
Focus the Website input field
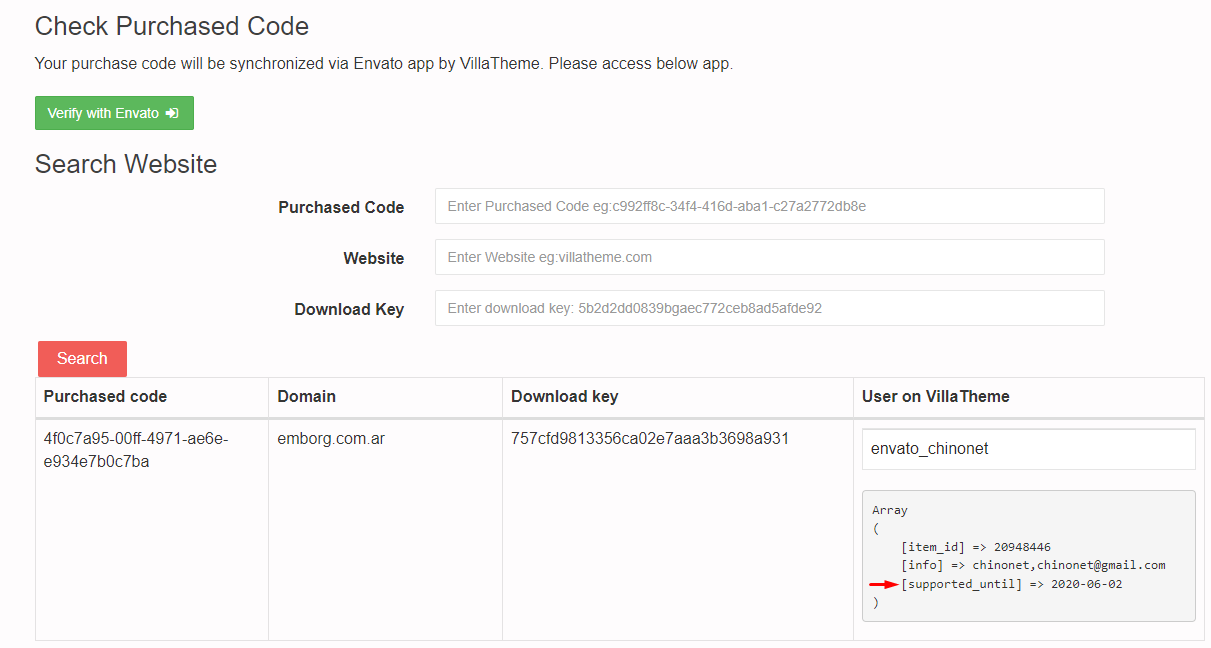click(769, 257)
